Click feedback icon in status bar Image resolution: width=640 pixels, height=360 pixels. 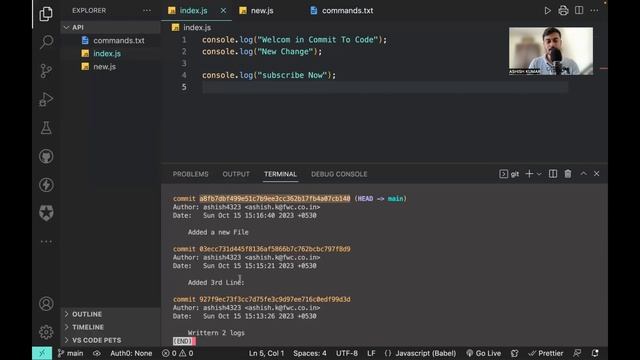click(x=577, y=353)
